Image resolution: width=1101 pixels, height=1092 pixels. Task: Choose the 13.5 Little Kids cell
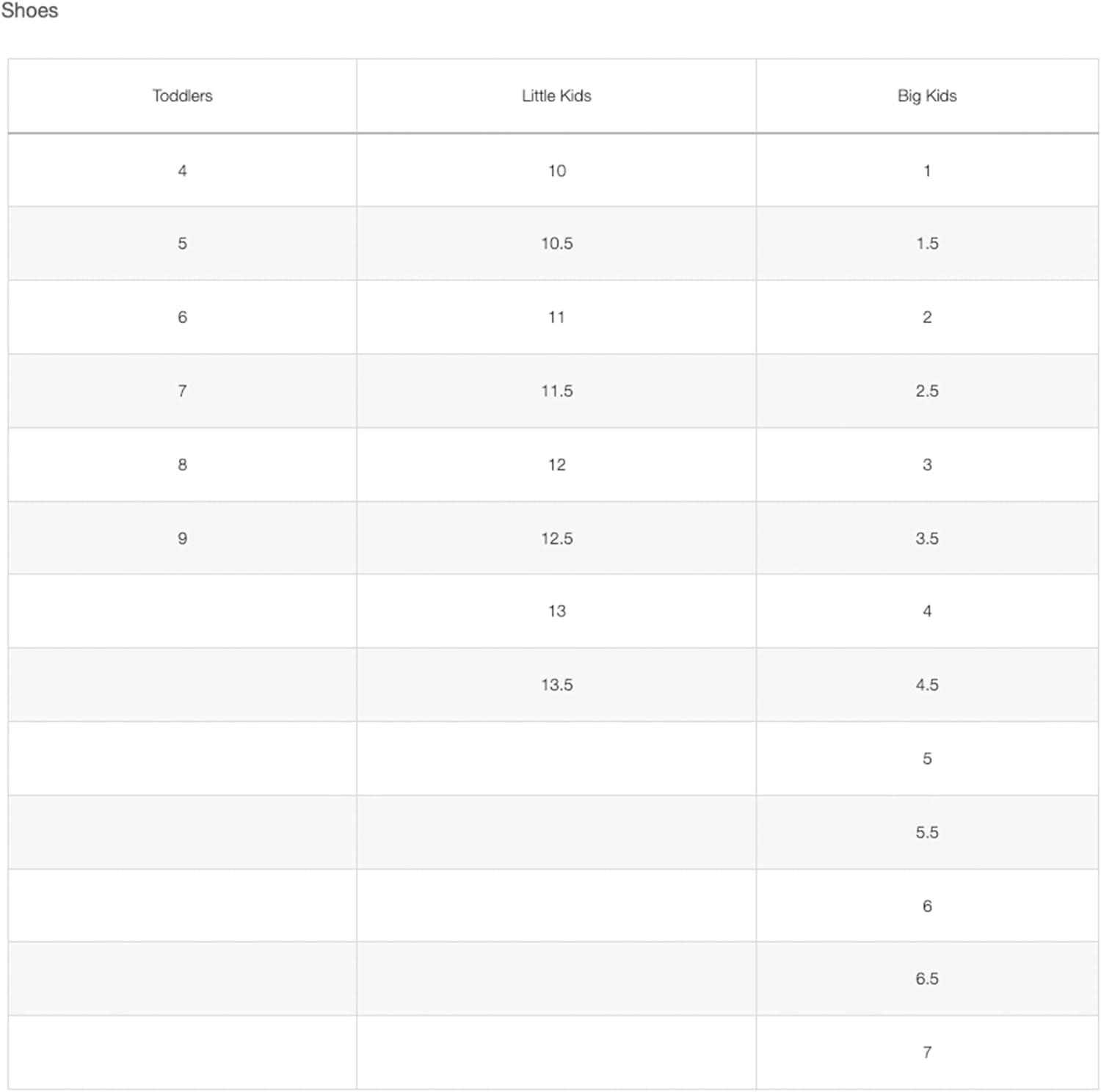(x=556, y=685)
